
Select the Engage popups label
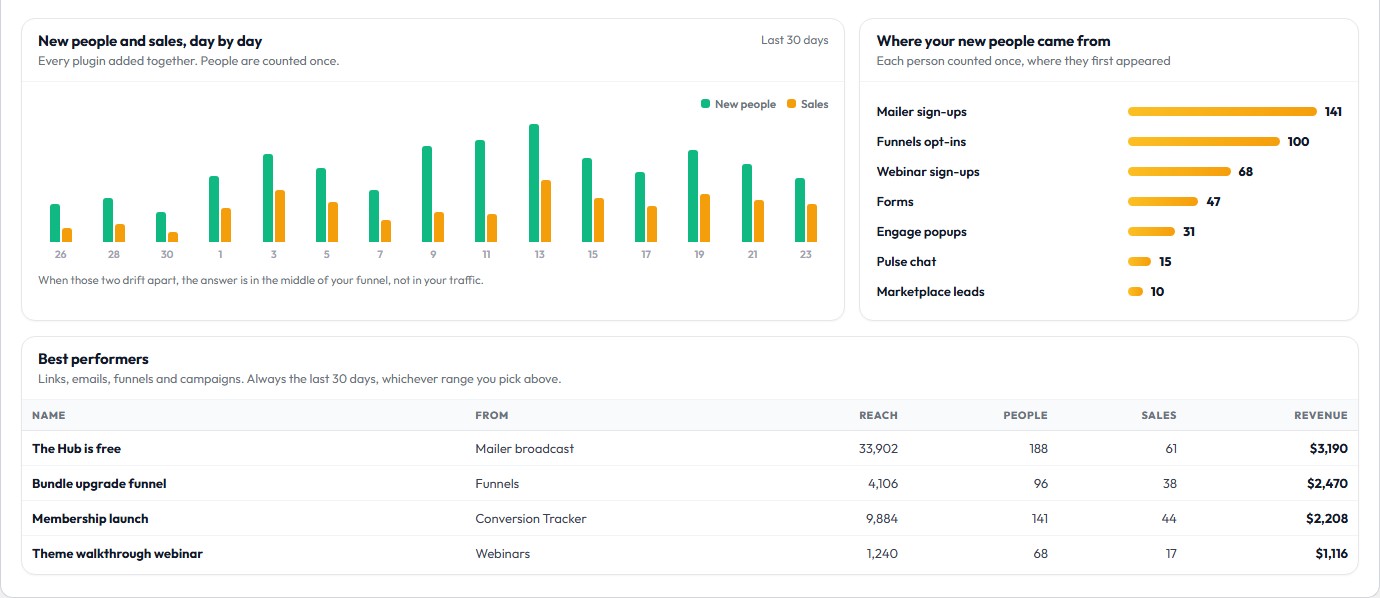tap(921, 232)
